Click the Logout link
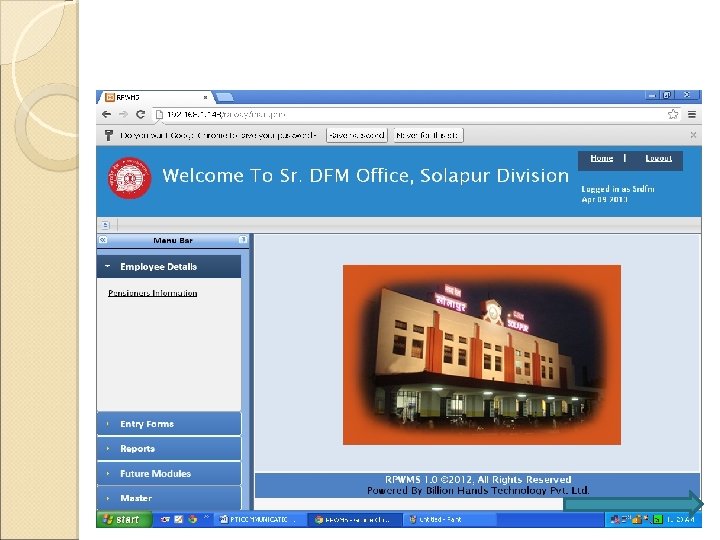The height and width of the screenshot is (540, 720). point(658,158)
